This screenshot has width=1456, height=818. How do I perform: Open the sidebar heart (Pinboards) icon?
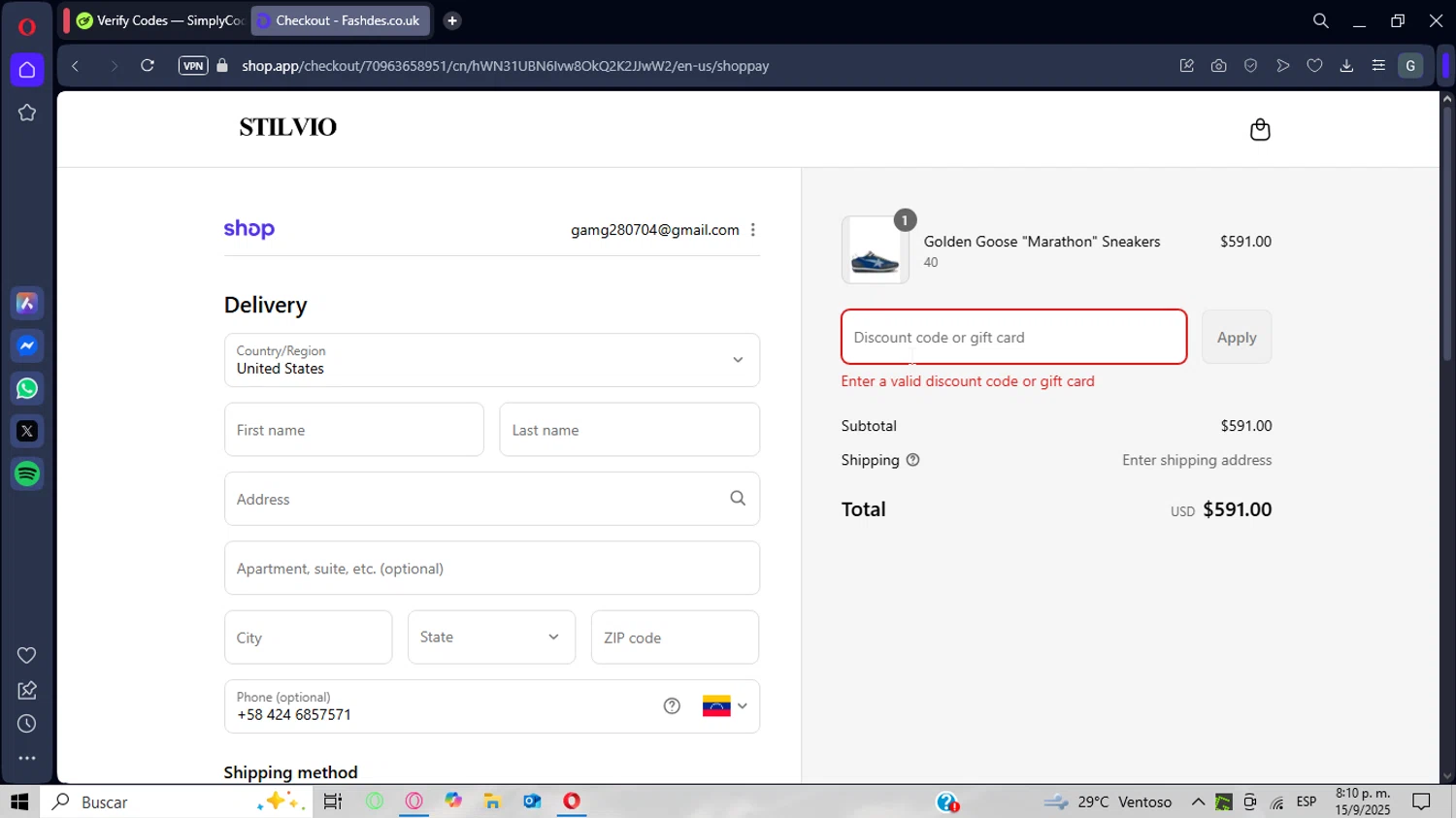tap(27, 656)
